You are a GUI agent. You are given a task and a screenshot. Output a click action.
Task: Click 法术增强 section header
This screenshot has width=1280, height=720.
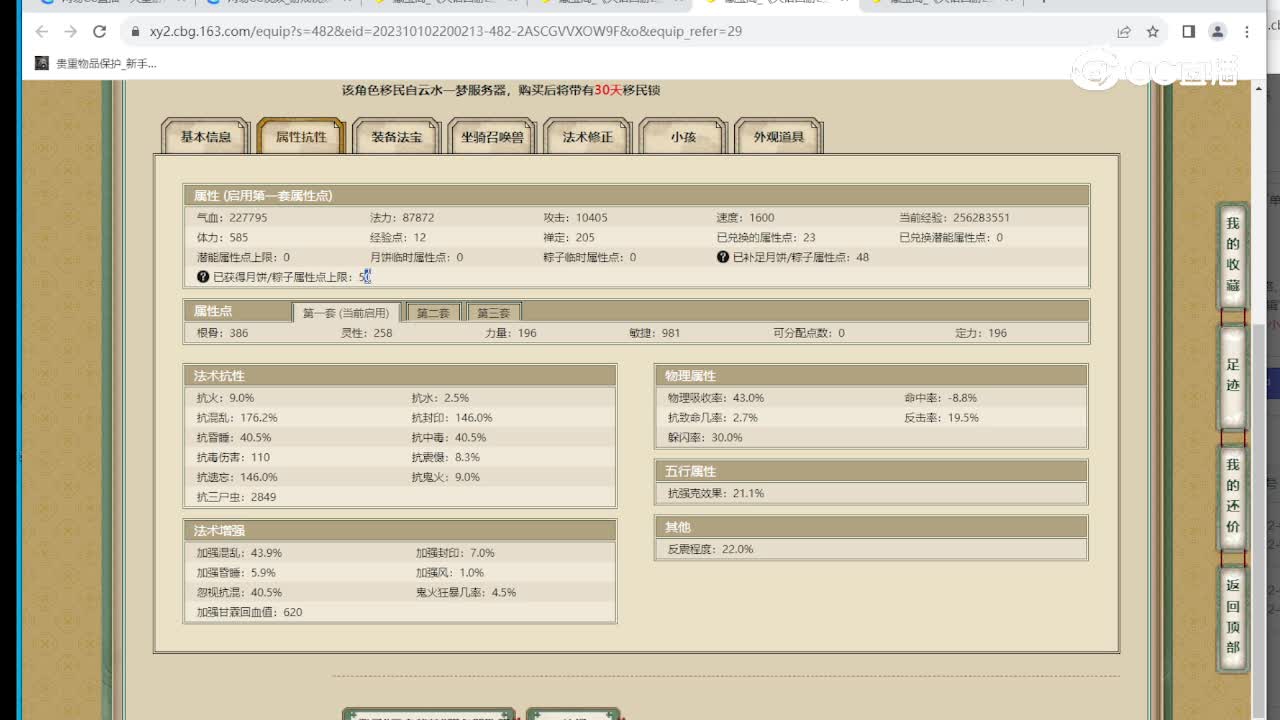tap(400, 530)
